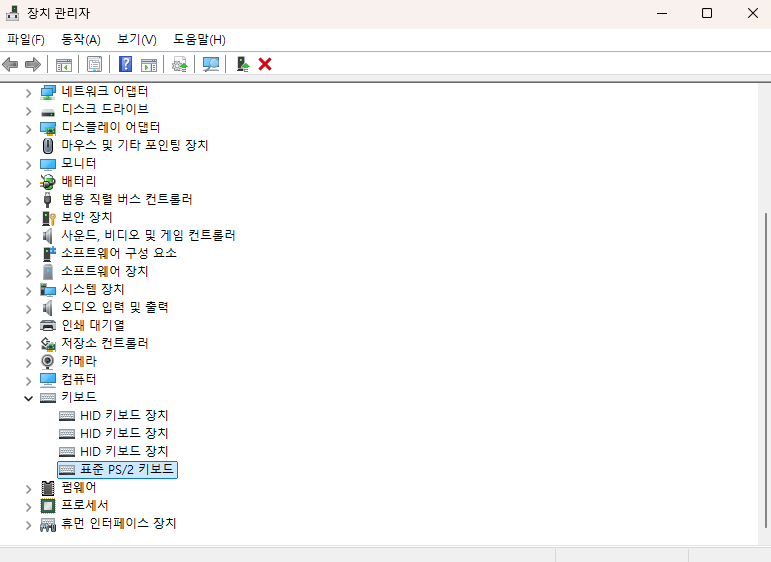Open the 동작(A) menu

pos(81,39)
